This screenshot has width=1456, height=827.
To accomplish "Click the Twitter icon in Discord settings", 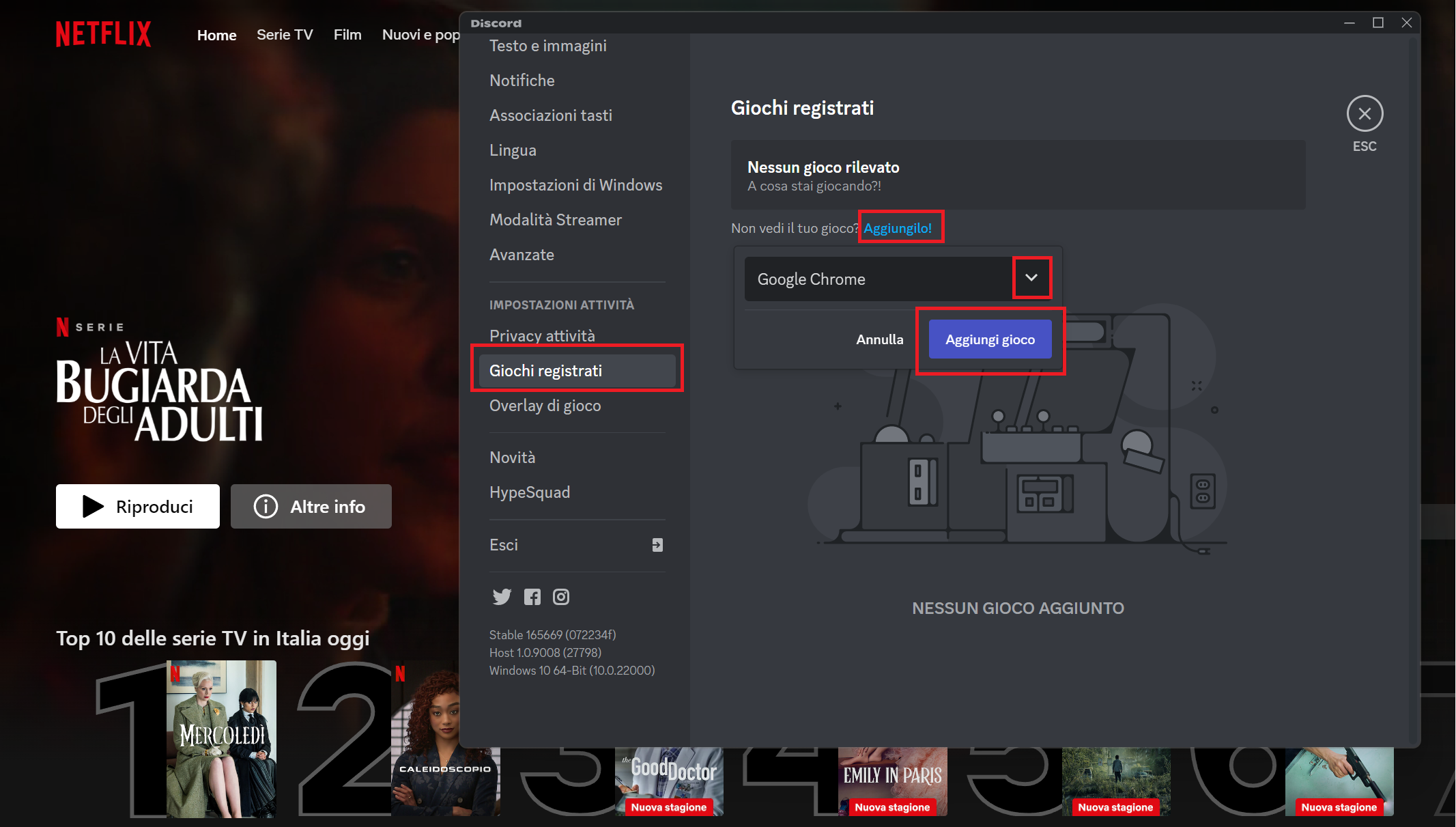I will pyautogui.click(x=502, y=596).
